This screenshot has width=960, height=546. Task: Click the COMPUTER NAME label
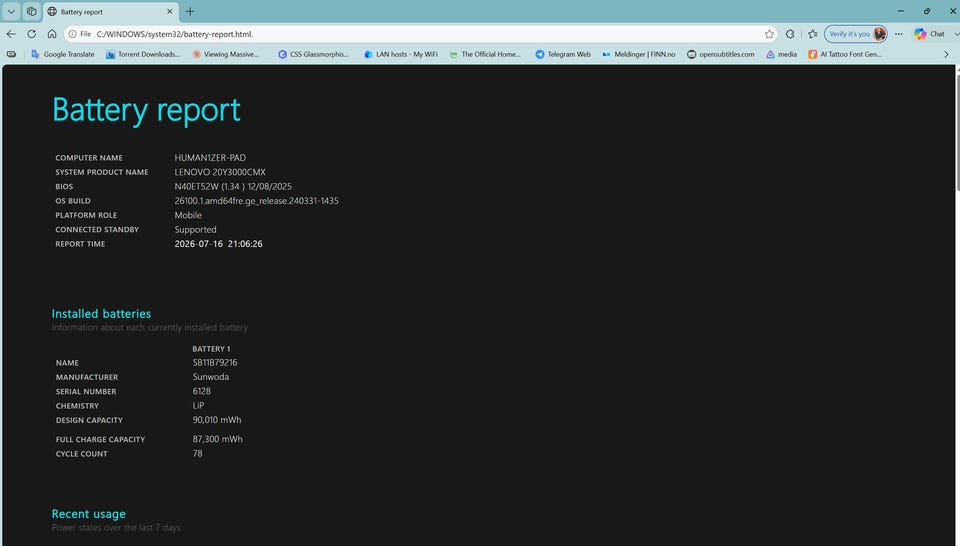click(x=89, y=158)
